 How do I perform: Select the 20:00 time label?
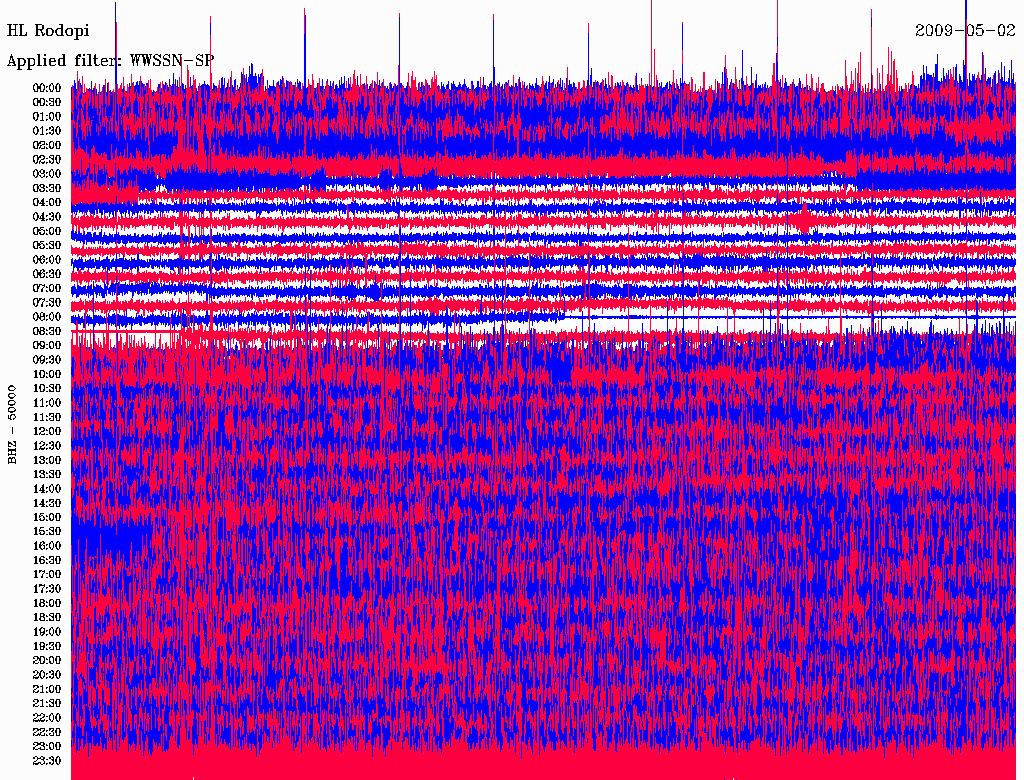48,660
